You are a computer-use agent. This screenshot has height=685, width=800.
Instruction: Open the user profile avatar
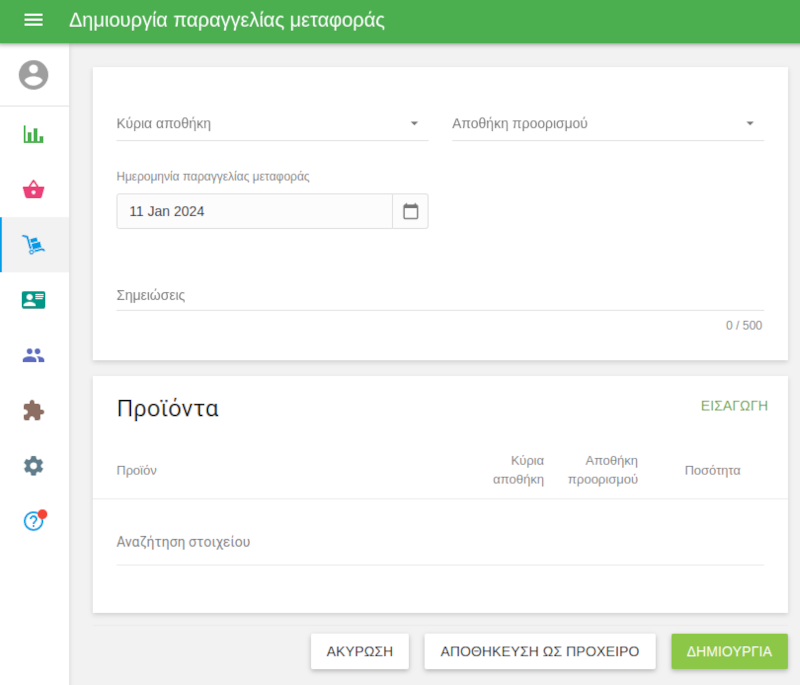pos(34,75)
